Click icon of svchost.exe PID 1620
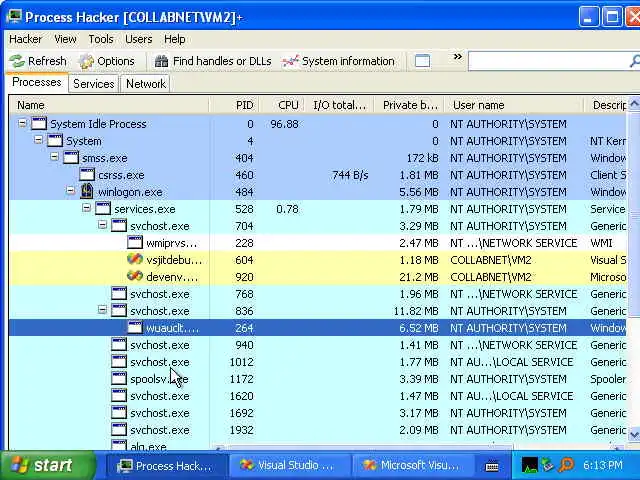This screenshot has width=640, height=480. pyautogui.click(x=119, y=396)
